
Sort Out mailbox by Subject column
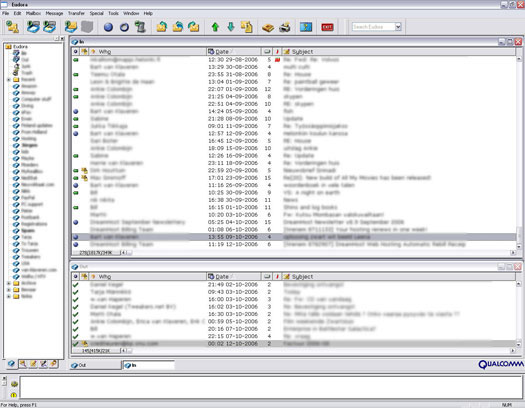398,276
